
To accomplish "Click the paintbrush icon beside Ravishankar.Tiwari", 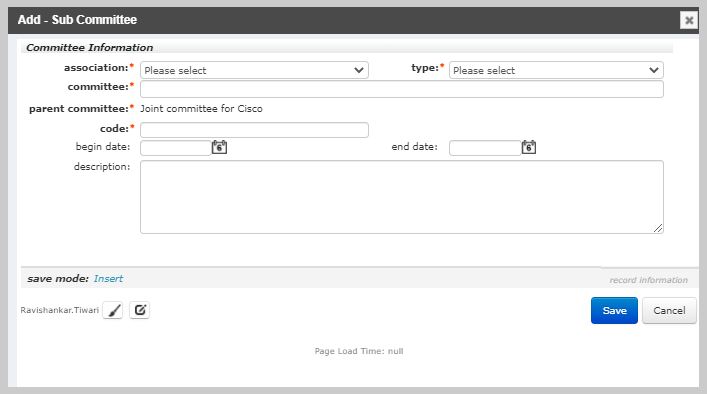I will 113,310.
